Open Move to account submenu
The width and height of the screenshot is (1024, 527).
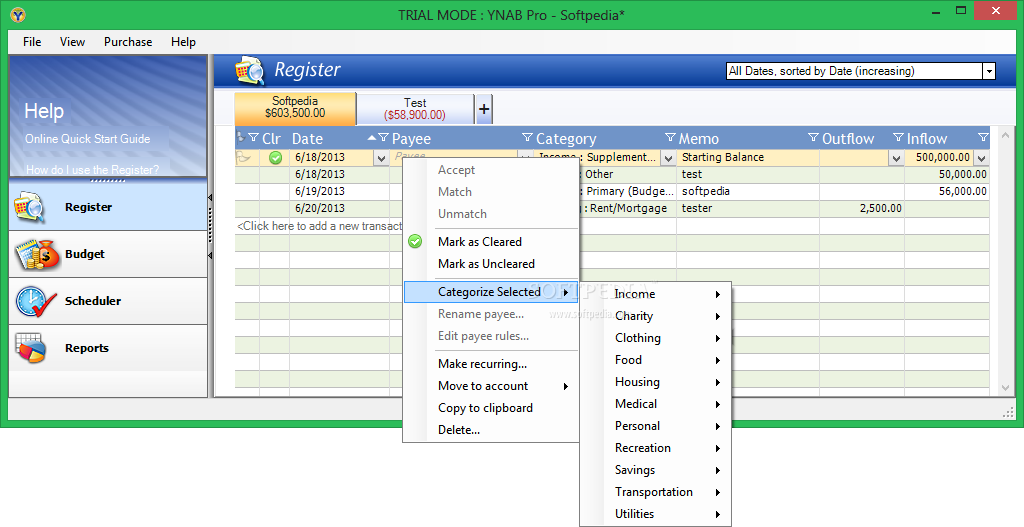point(491,386)
